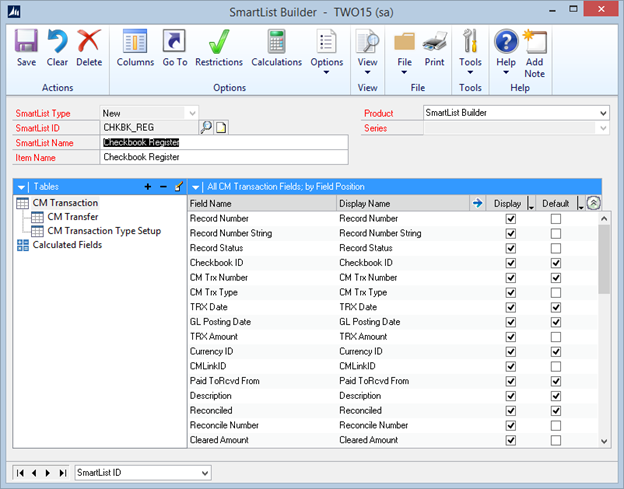Check Default for Reconcile Number
Screen dimensions: 624x489
click(x=556, y=425)
